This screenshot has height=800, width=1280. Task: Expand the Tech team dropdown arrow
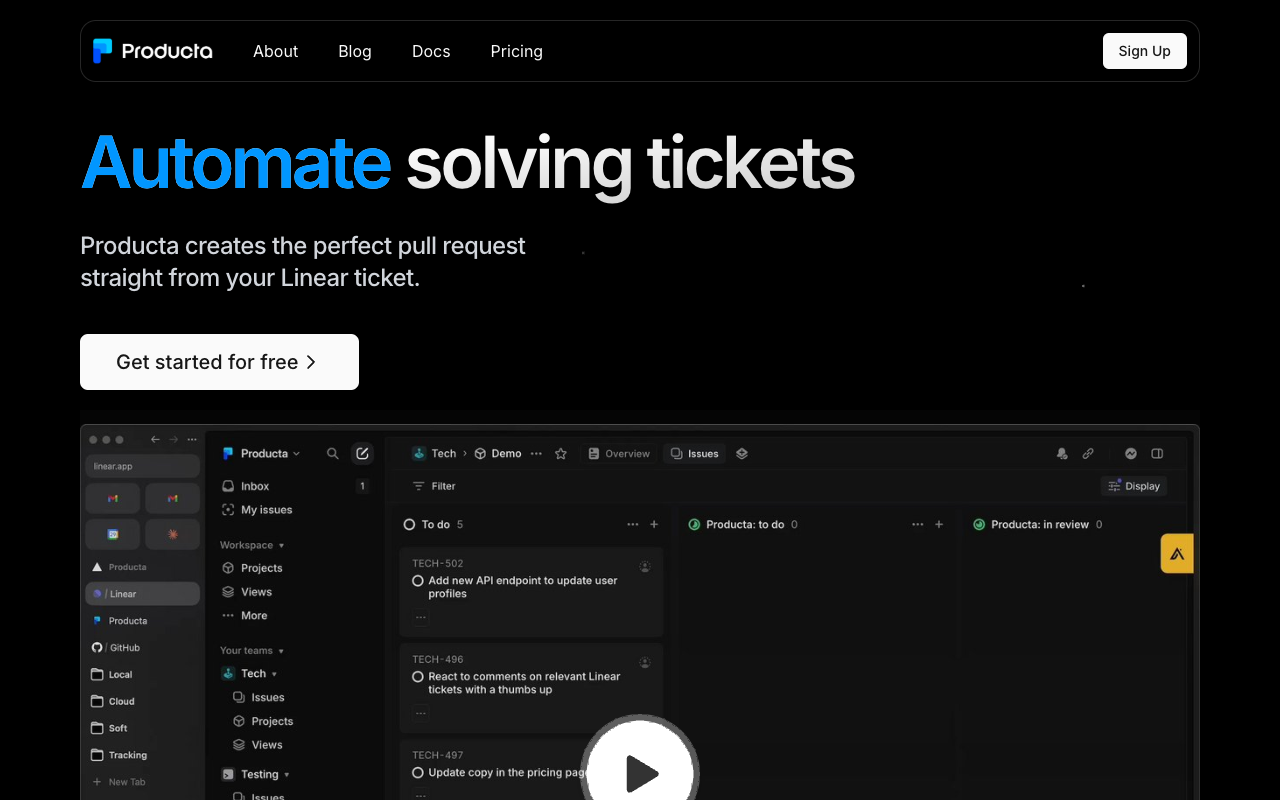pos(274,674)
